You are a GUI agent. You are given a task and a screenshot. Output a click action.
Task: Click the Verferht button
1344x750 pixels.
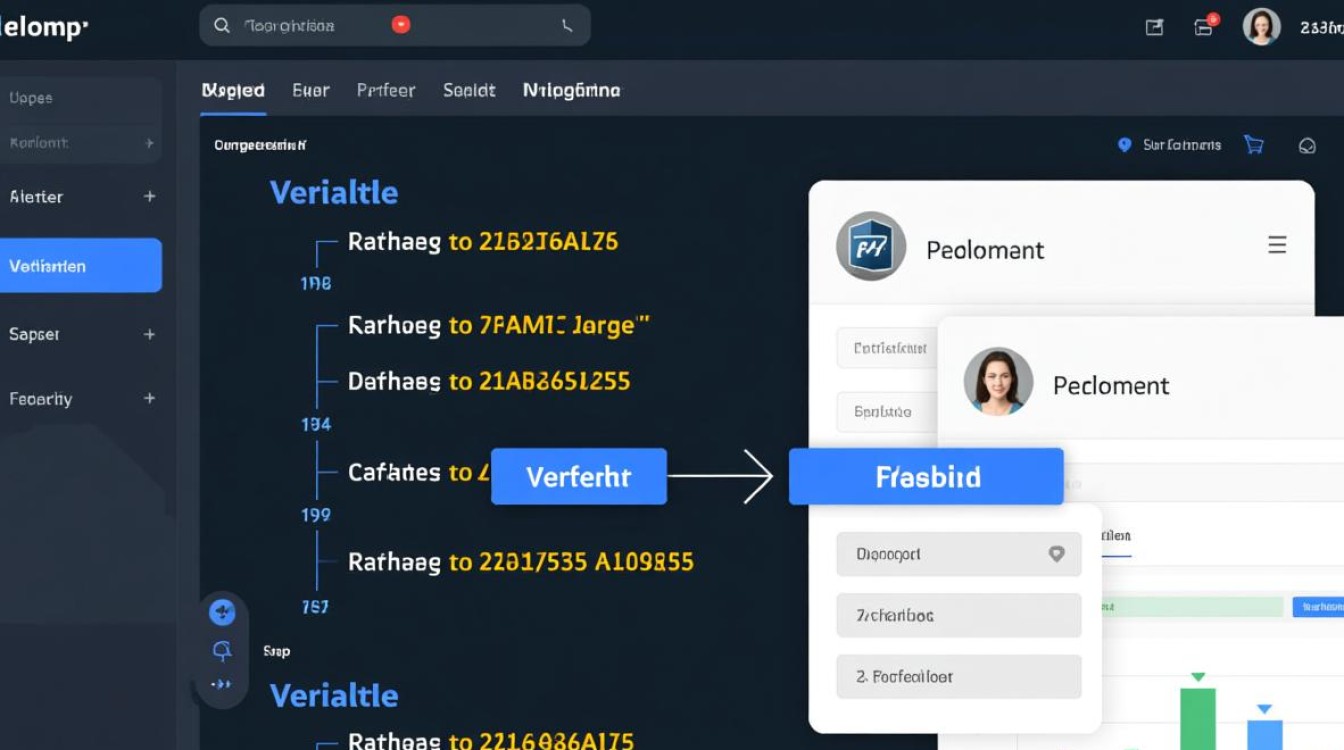click(x=578, y=477)
